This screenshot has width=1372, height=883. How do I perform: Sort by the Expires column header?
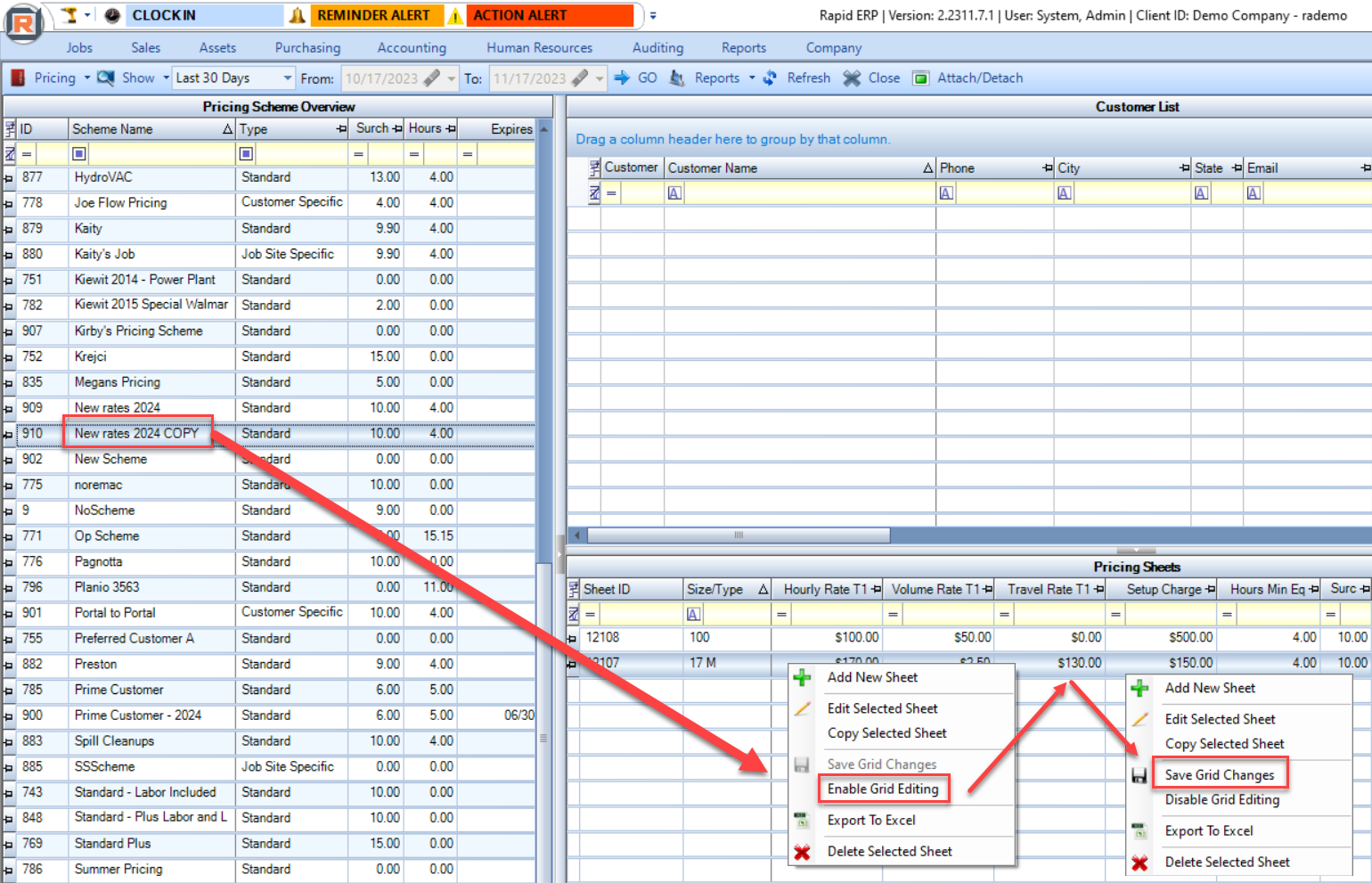click(x=498, y=129)
